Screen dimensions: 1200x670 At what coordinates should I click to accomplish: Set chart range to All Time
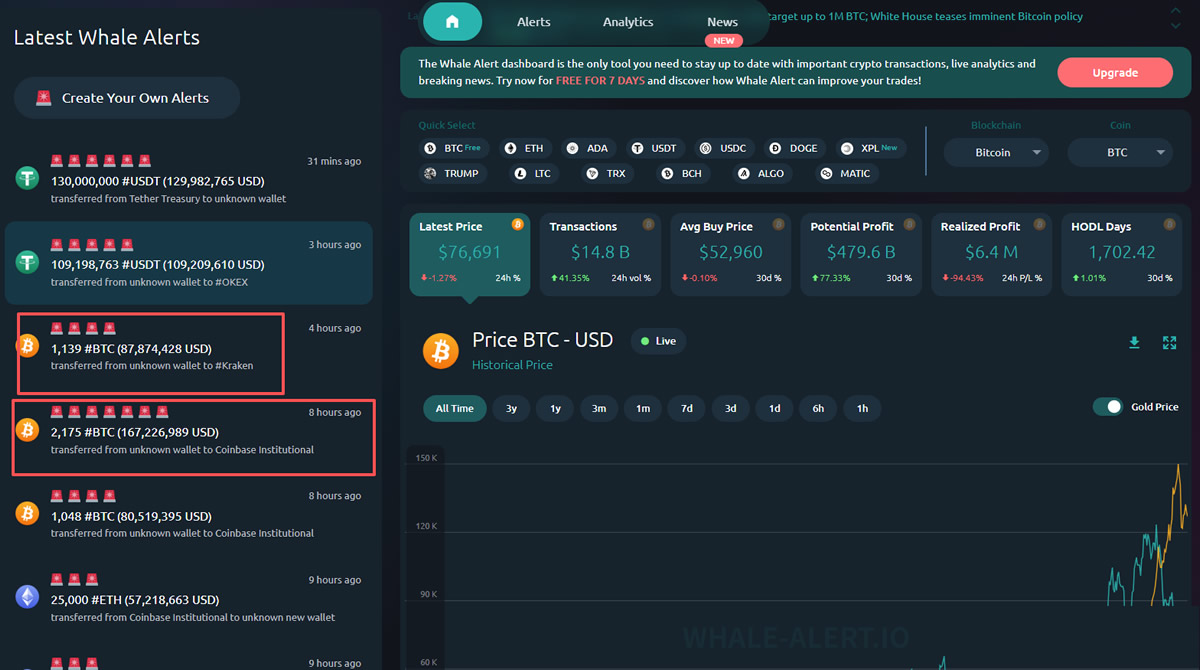click(455, 408)
